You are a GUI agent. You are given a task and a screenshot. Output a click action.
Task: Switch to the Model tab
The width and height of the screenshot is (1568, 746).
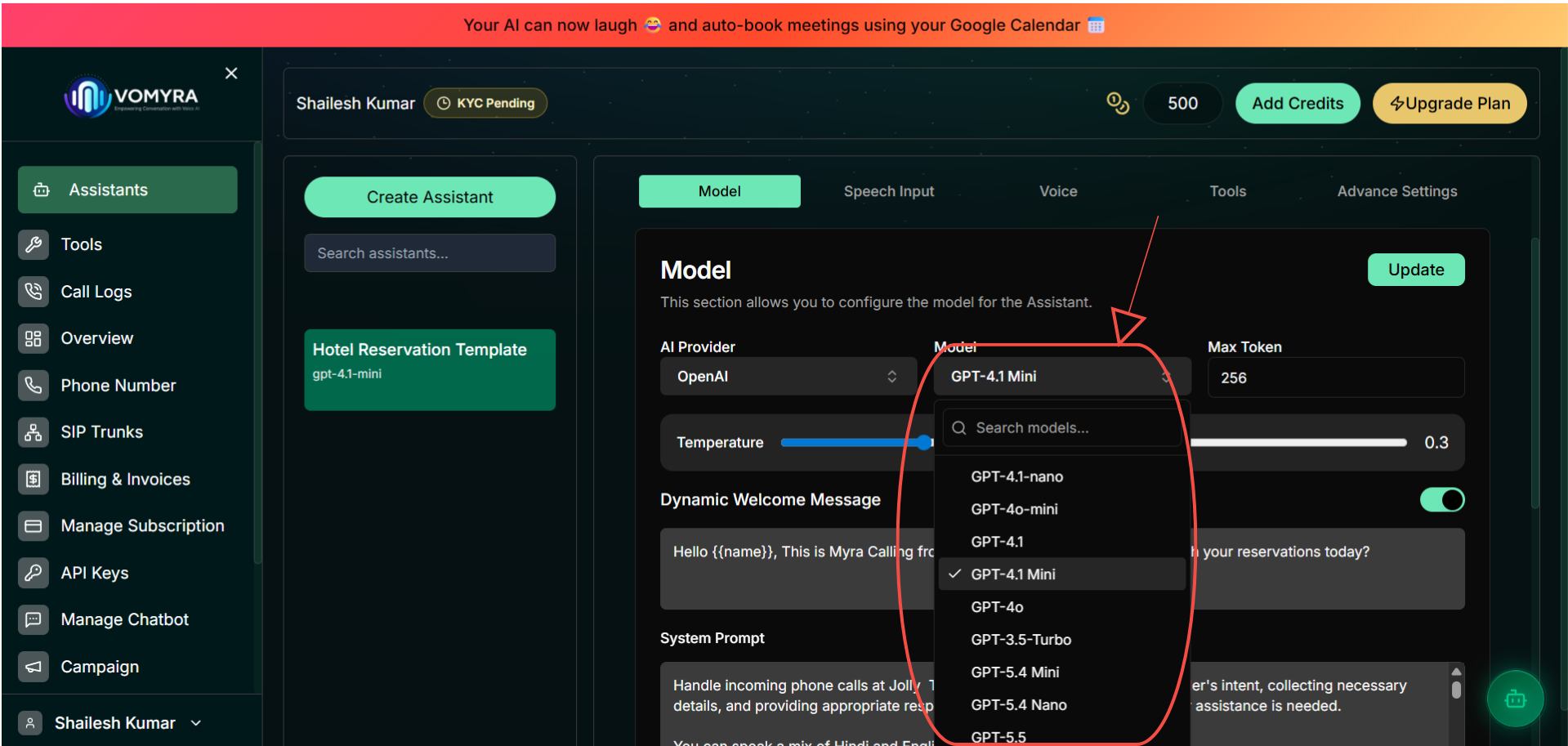tap(719, 191)
